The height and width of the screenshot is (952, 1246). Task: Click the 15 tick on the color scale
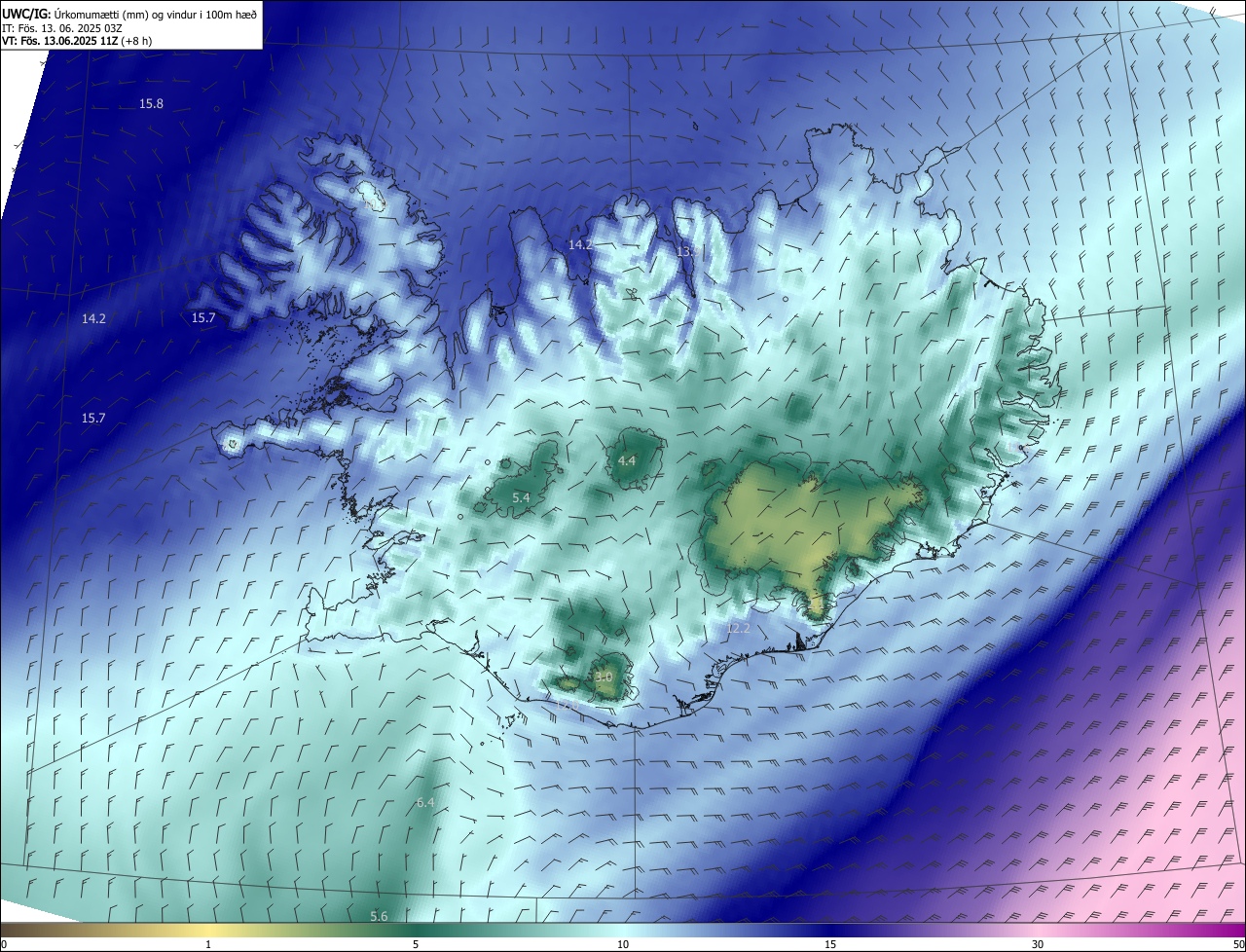click(830, 944)
